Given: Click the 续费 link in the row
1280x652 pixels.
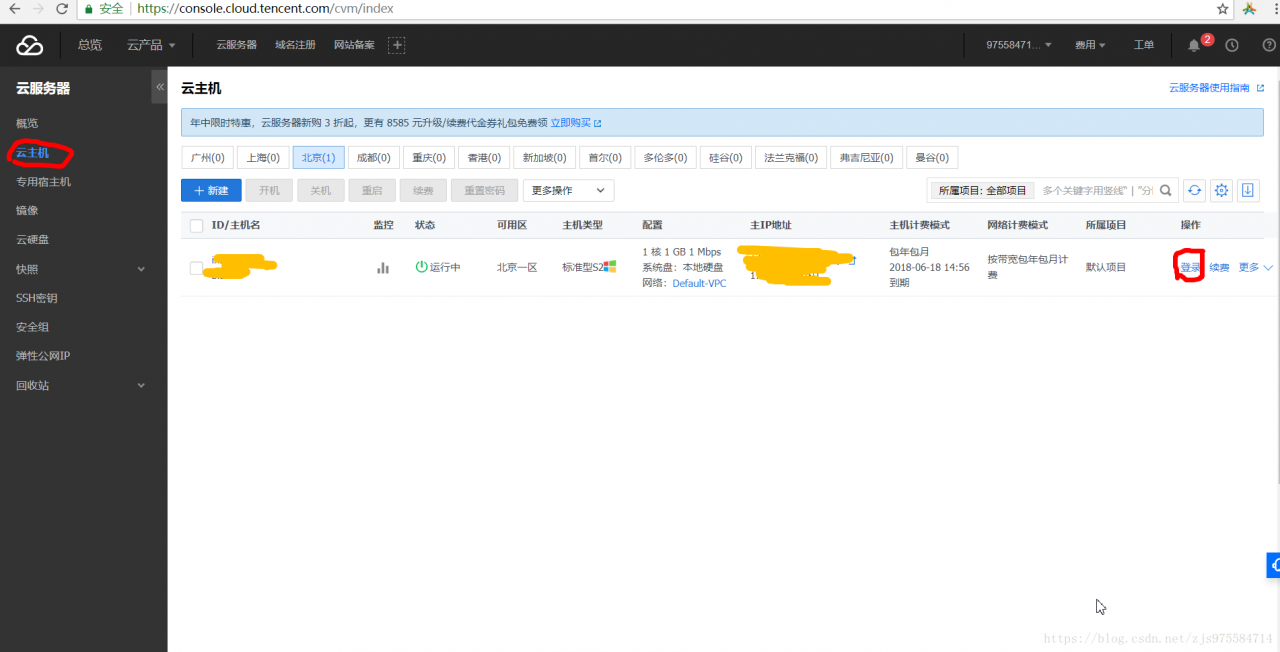Looking at the screenshot, I should tap(1219, 267).
